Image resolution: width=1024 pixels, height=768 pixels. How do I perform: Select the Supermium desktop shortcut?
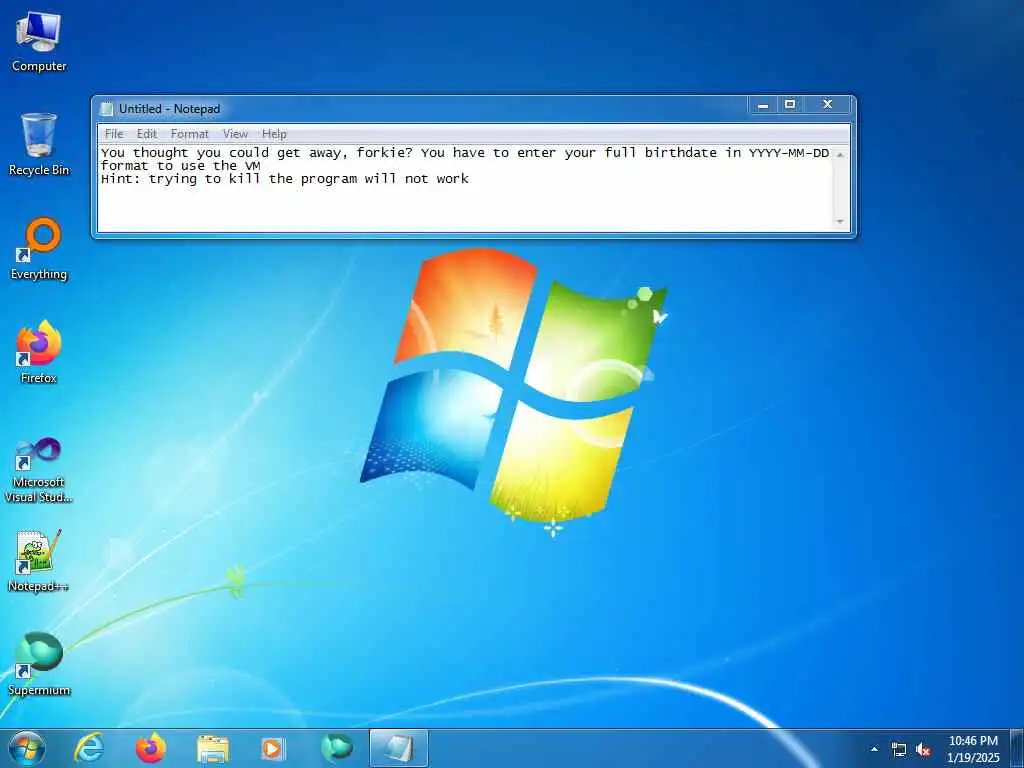[x=39, y=665]
